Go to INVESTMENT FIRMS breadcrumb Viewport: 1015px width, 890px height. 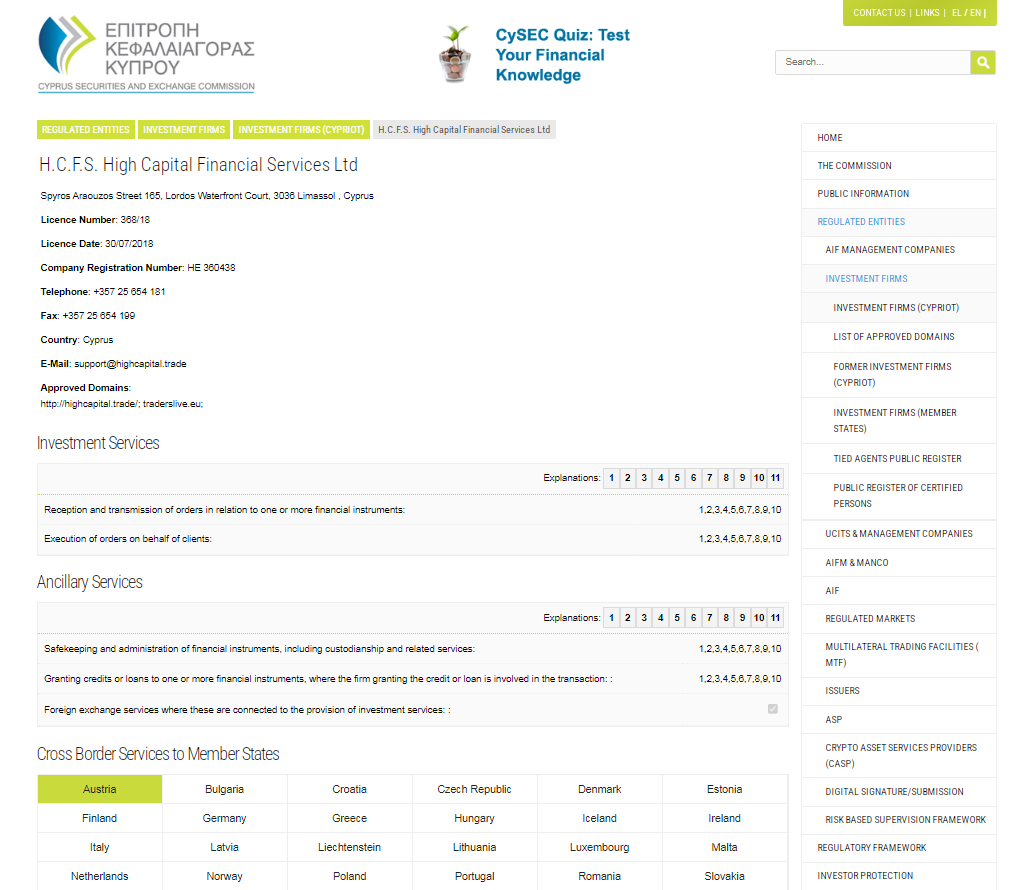tap(184, 129)
